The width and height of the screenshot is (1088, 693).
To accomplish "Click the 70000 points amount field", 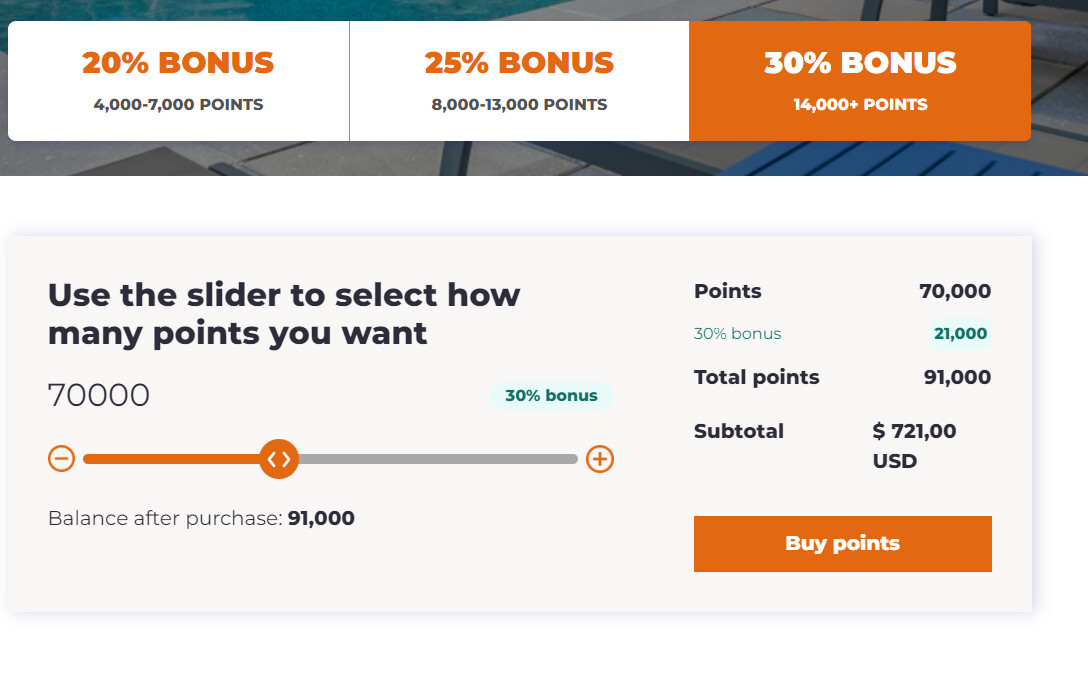I will [99, 395].
